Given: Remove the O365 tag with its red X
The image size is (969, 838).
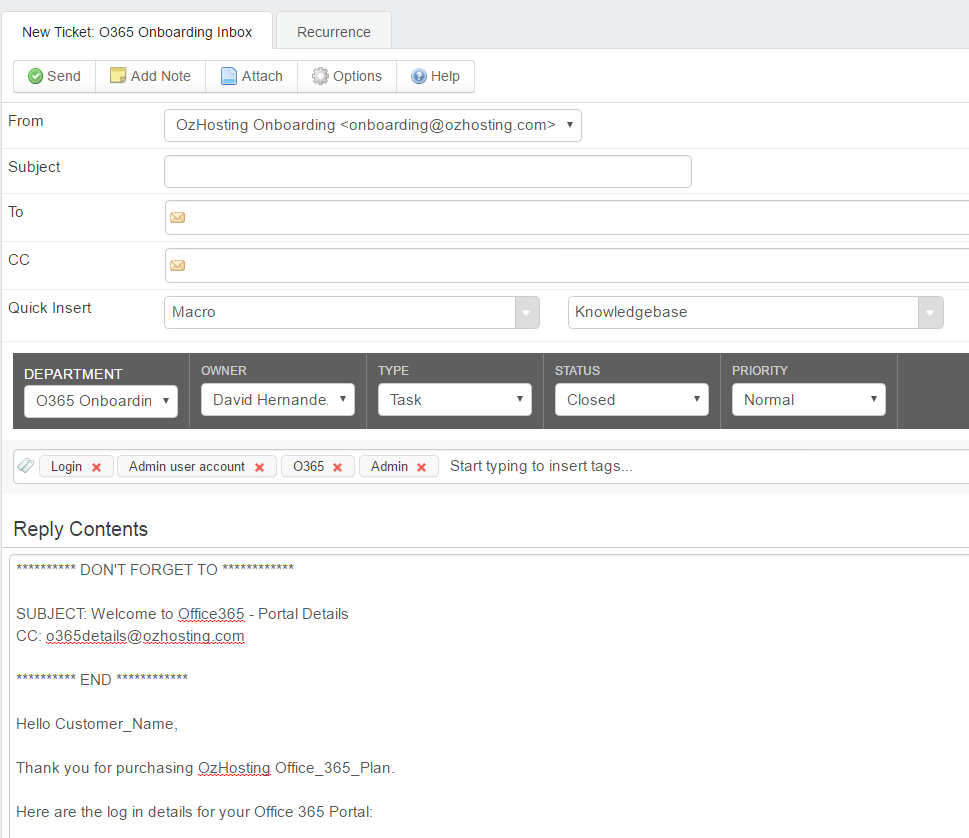Looking at the screenshot, I should pos(337,467).
